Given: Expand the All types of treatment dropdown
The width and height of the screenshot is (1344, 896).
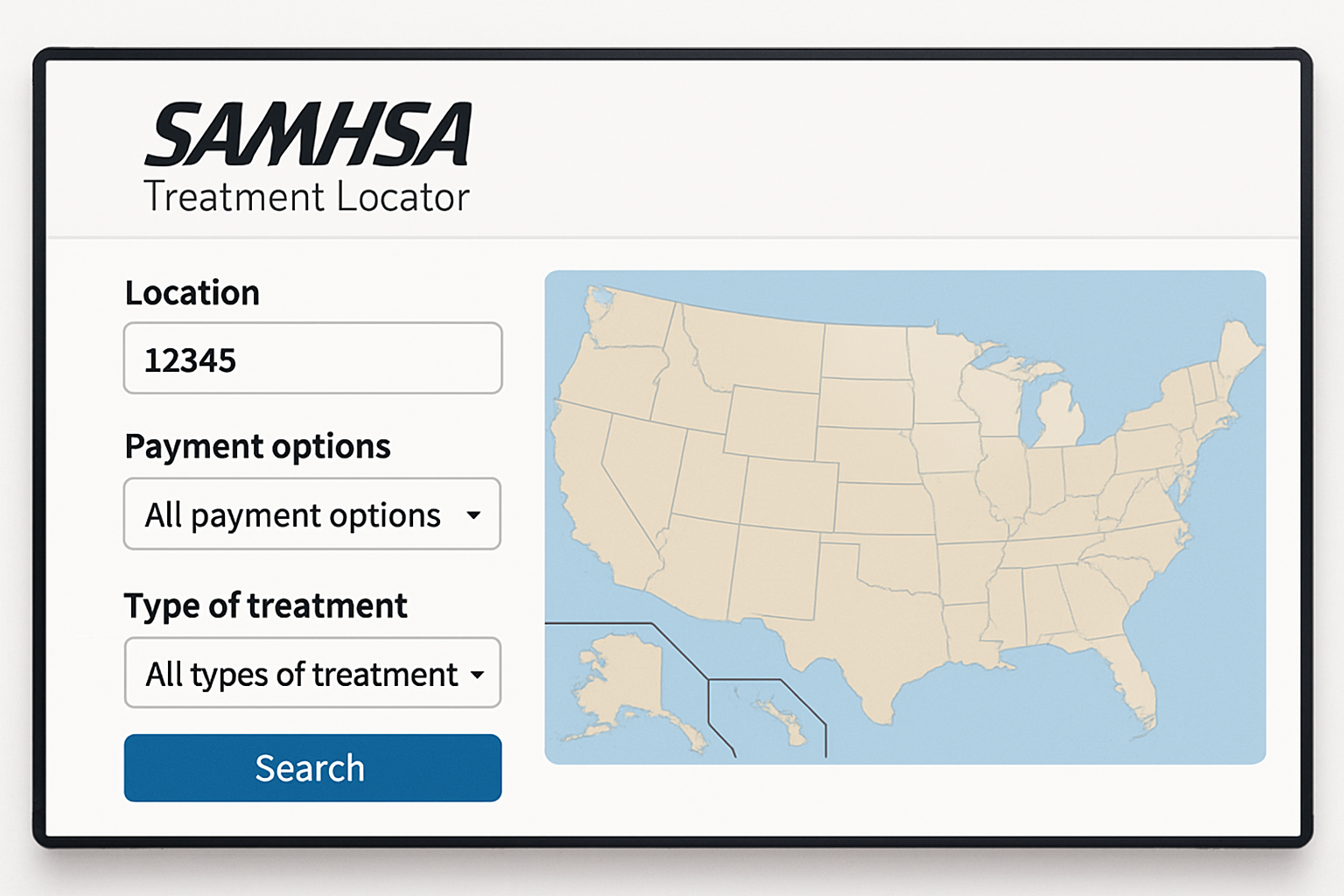Looking at the screenshot, I should [311, 675].
